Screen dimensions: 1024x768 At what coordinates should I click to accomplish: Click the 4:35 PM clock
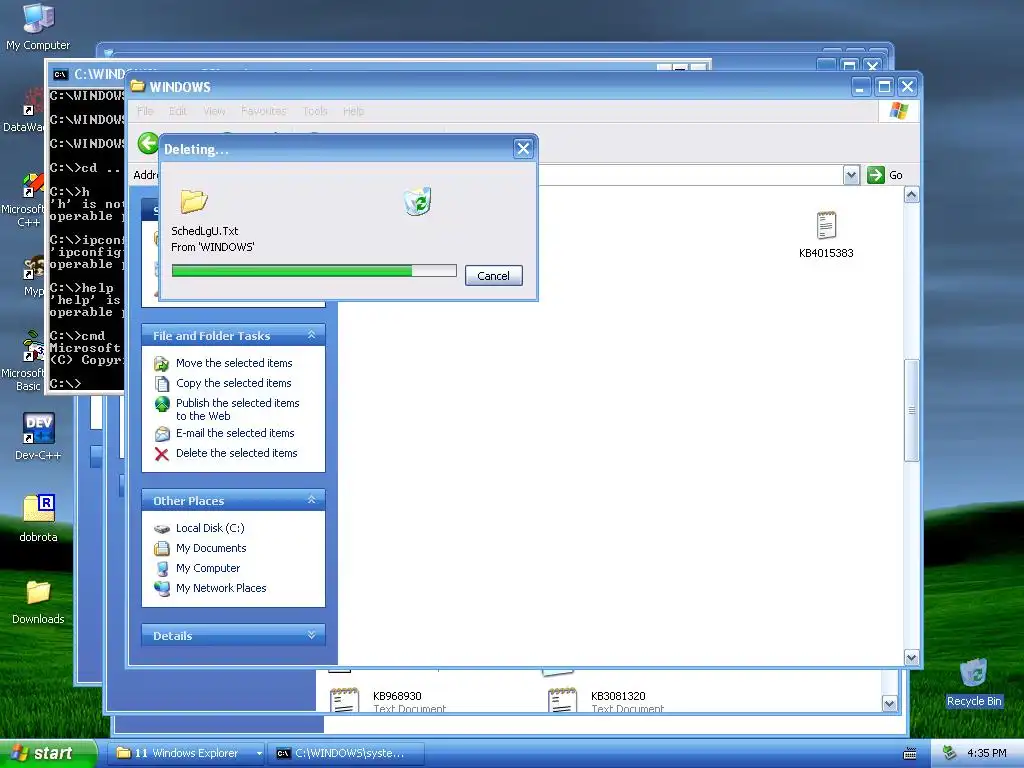click(987, 753)
